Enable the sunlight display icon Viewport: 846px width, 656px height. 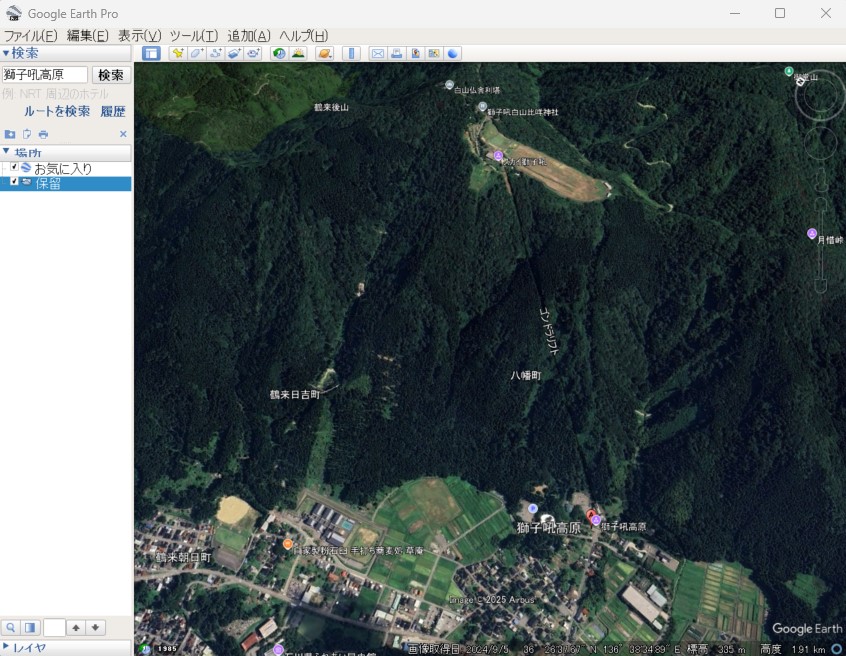tap(298, 53)
